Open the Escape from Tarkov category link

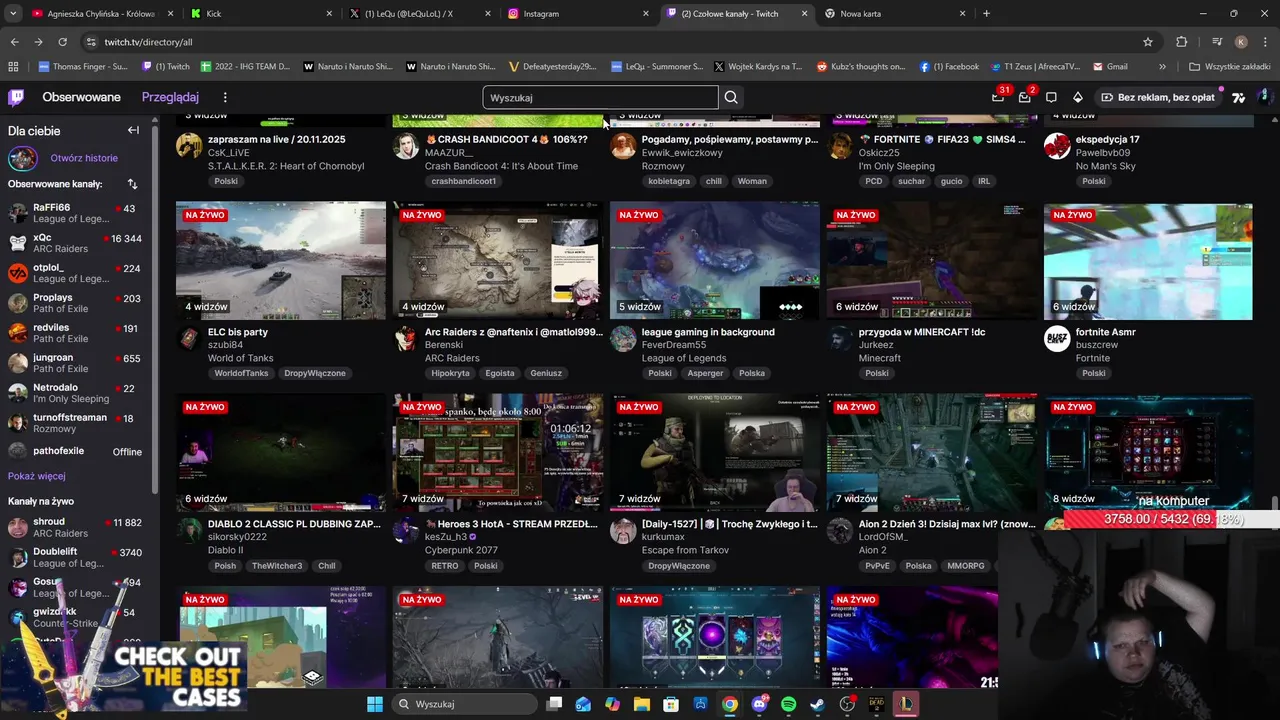click(686, 550)
